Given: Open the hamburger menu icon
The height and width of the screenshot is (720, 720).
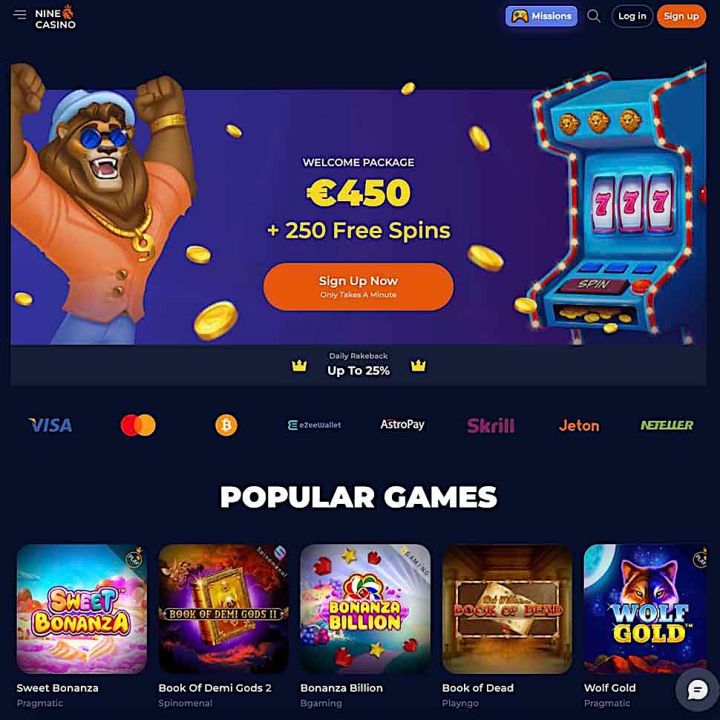Looking at the screenshot, I should [x=19, y=15].
